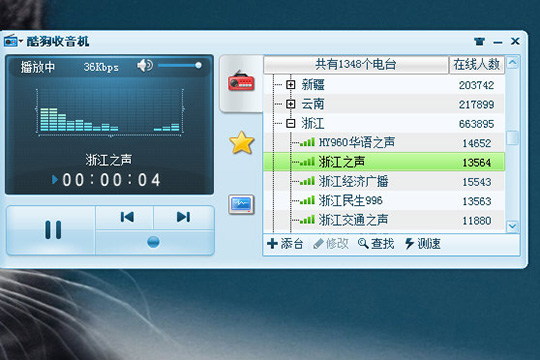The height and width of the screenshot is (360, 540).
Task: Open the radio app menu icon
Action: 11,41
